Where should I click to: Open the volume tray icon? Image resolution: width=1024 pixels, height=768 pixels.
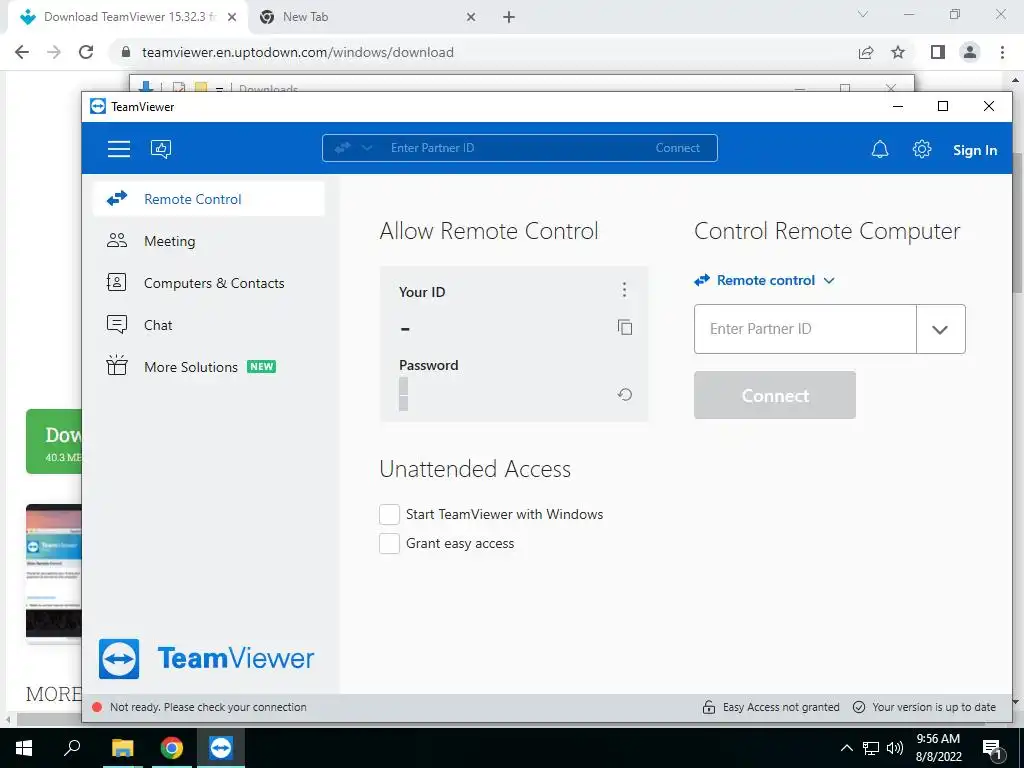[x=894, y=748]
